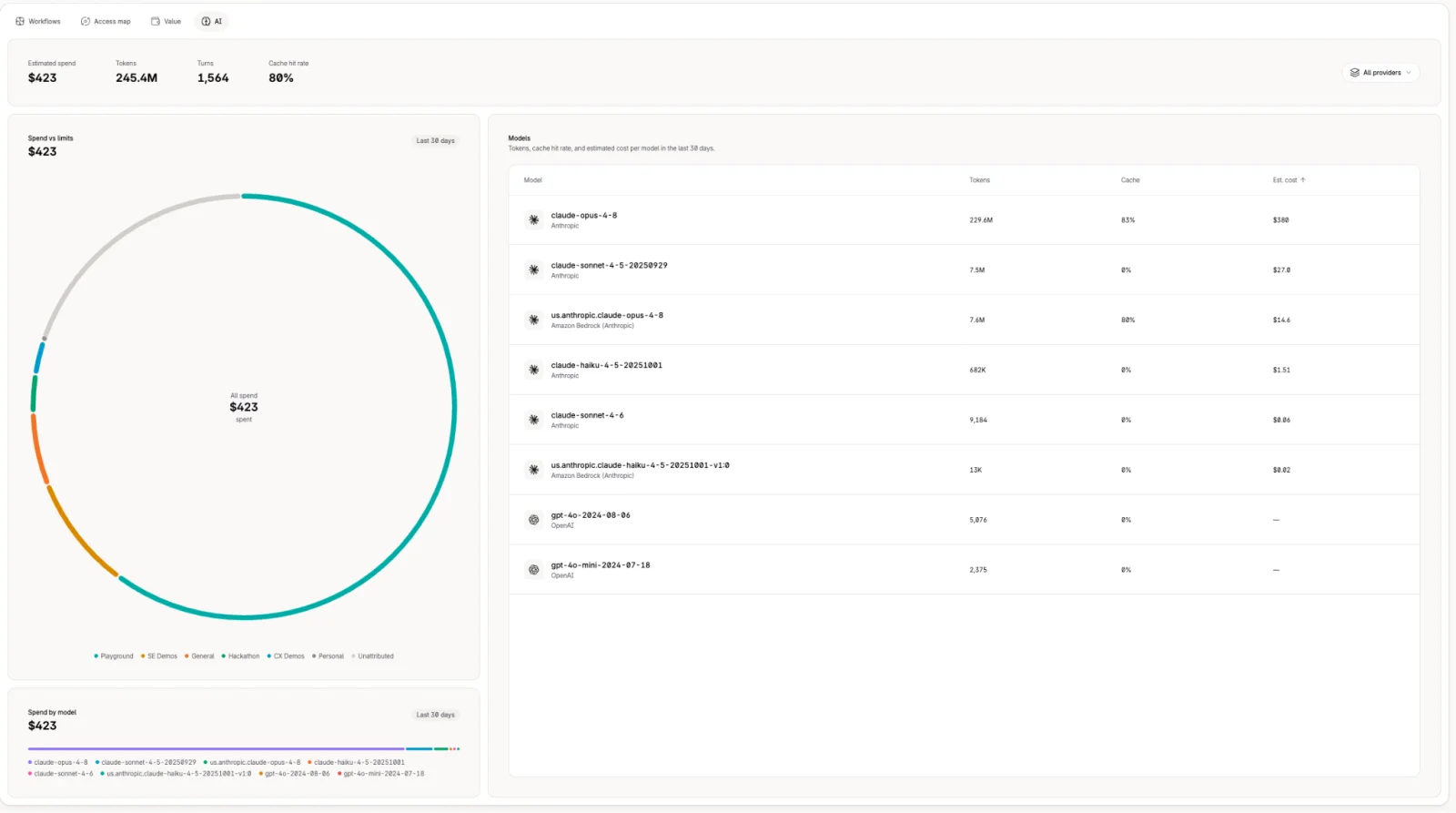Click the Anthropic icon beside claude-sonnet-4-6

pyautogui.click(x=534, y=421)
